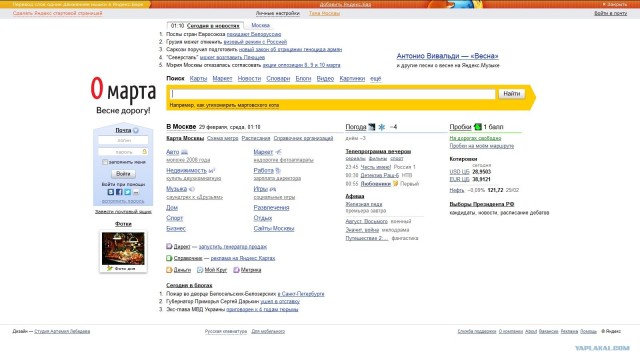Image resolution: width=640 pixels, height=360 pixels.
Task: Click the orange Деньги icon
Action: (x=169, y=270)
